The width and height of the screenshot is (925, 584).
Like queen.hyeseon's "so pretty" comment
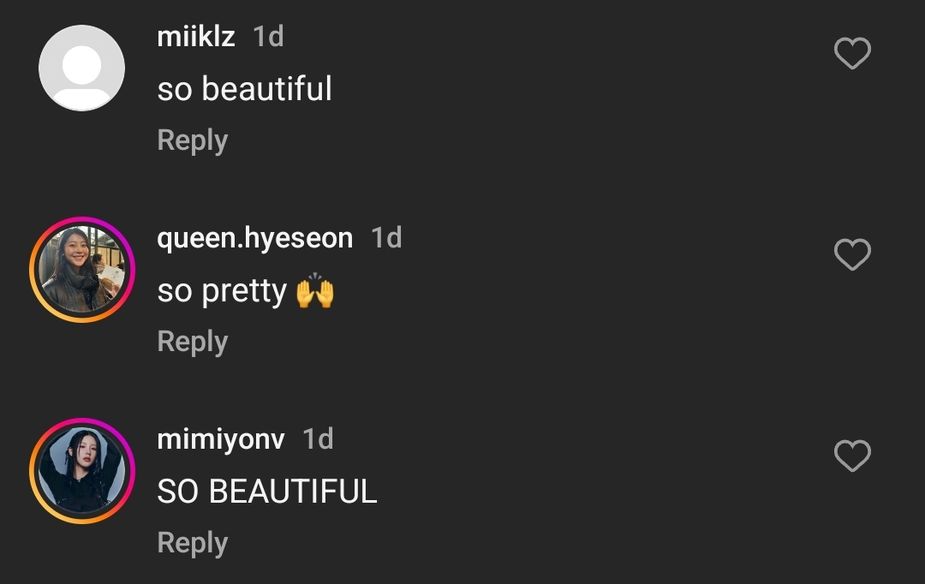[x=852, y=255]
